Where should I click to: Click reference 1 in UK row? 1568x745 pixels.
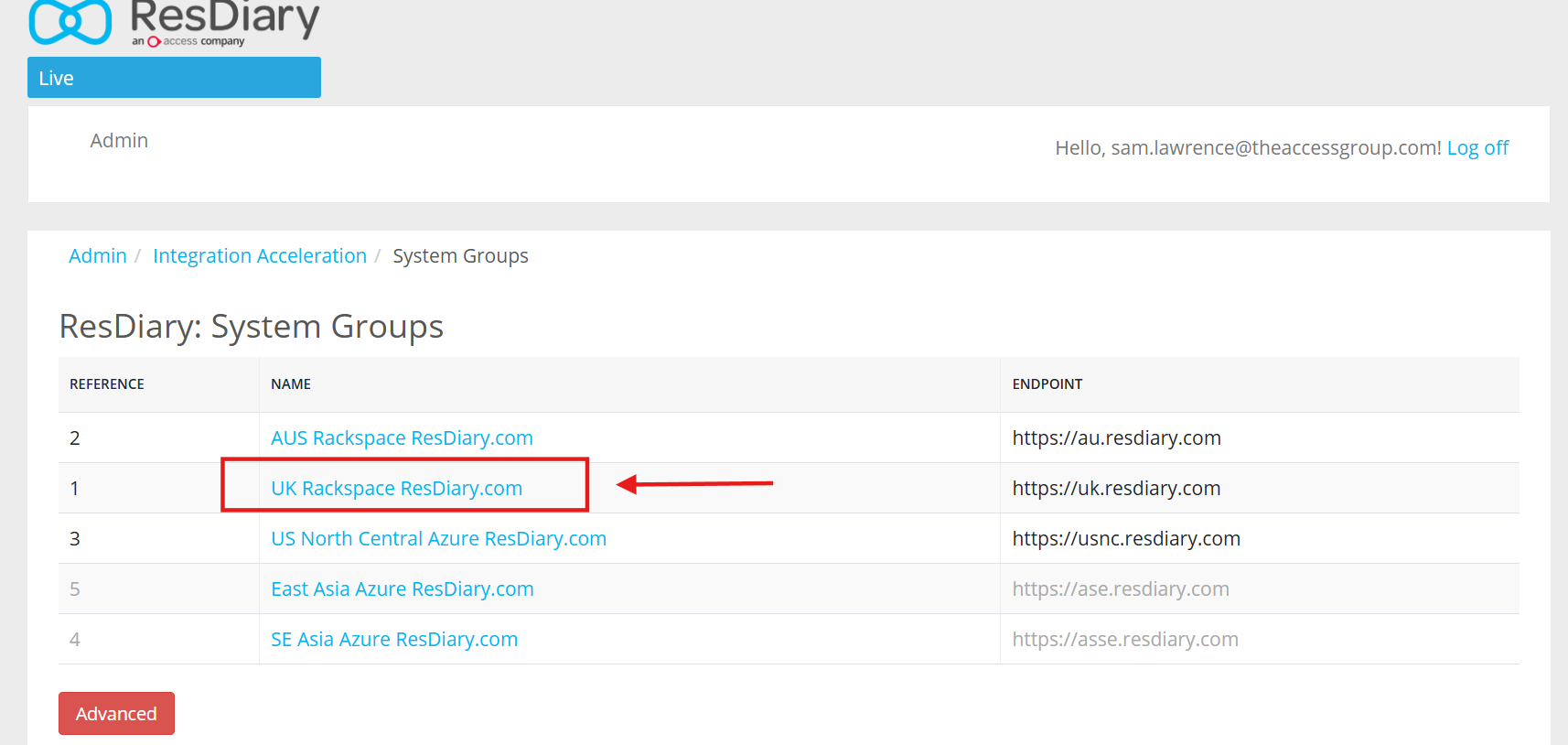tap(75, 489)
